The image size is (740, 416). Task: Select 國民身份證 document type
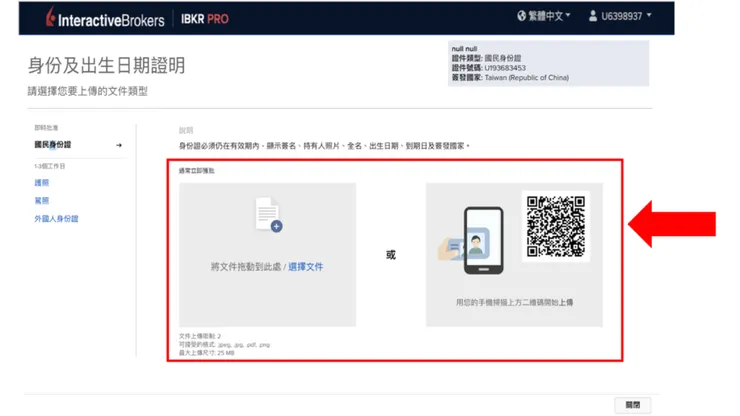coord(52,144)
